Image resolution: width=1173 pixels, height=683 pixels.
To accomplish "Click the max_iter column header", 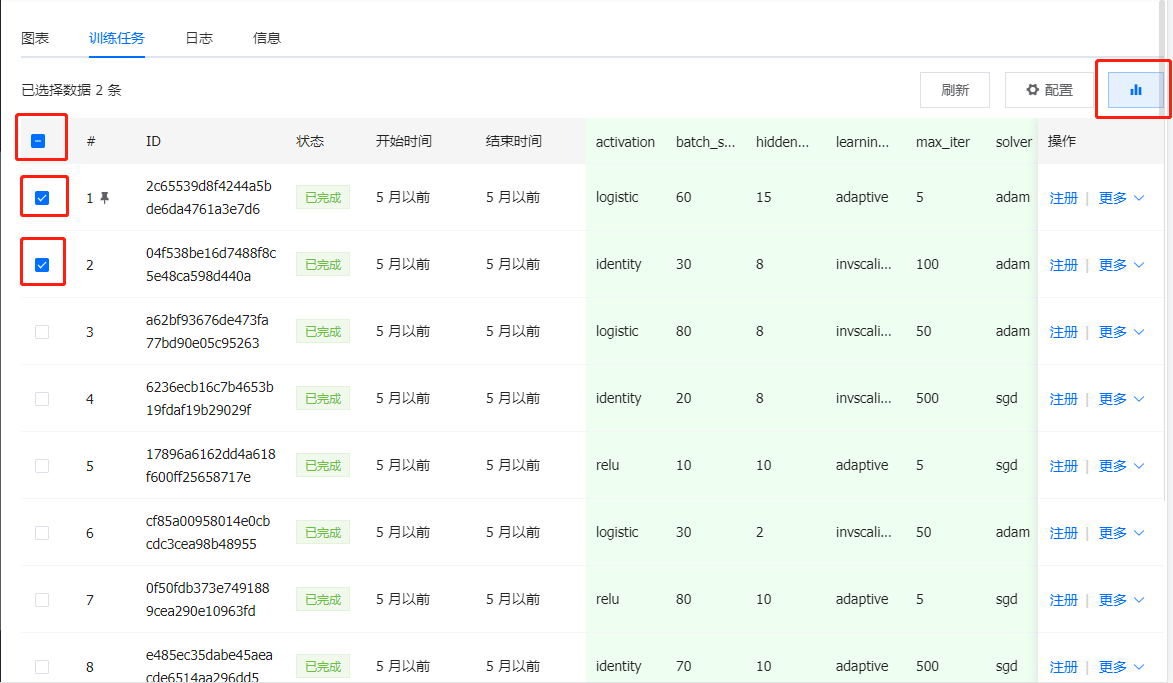I will click(x=943, y=141).
